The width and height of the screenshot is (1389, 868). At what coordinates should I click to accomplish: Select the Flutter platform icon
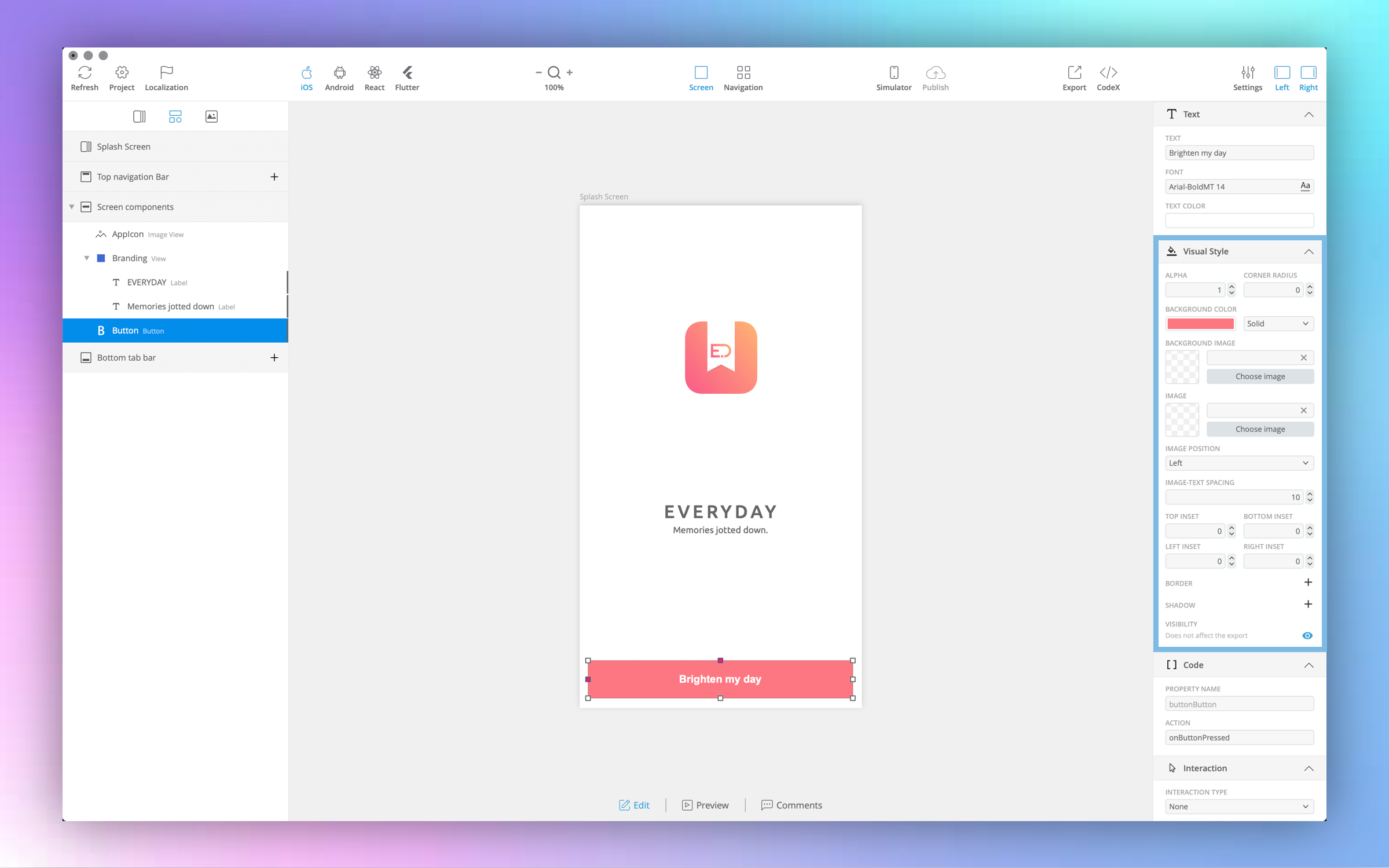pos(407,73)
